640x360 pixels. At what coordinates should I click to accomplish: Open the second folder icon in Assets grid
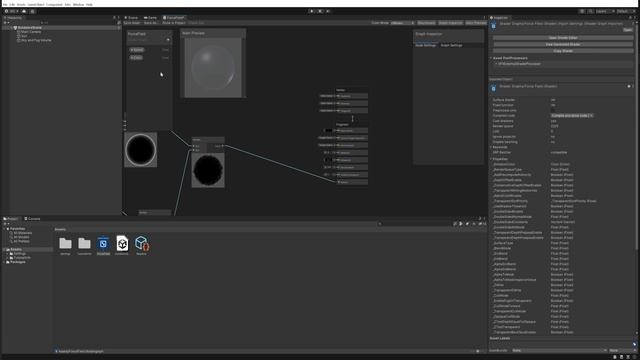click(84, 244)
